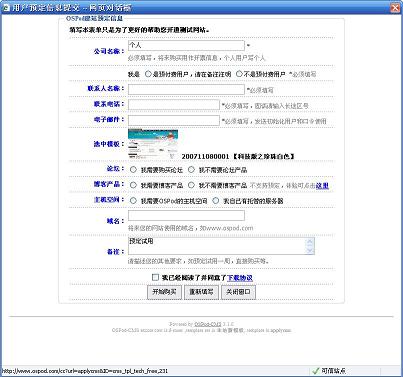Tick the agreement checkbox 我已经阅读了并同意了
403x377 pixels.
point(155,277)
